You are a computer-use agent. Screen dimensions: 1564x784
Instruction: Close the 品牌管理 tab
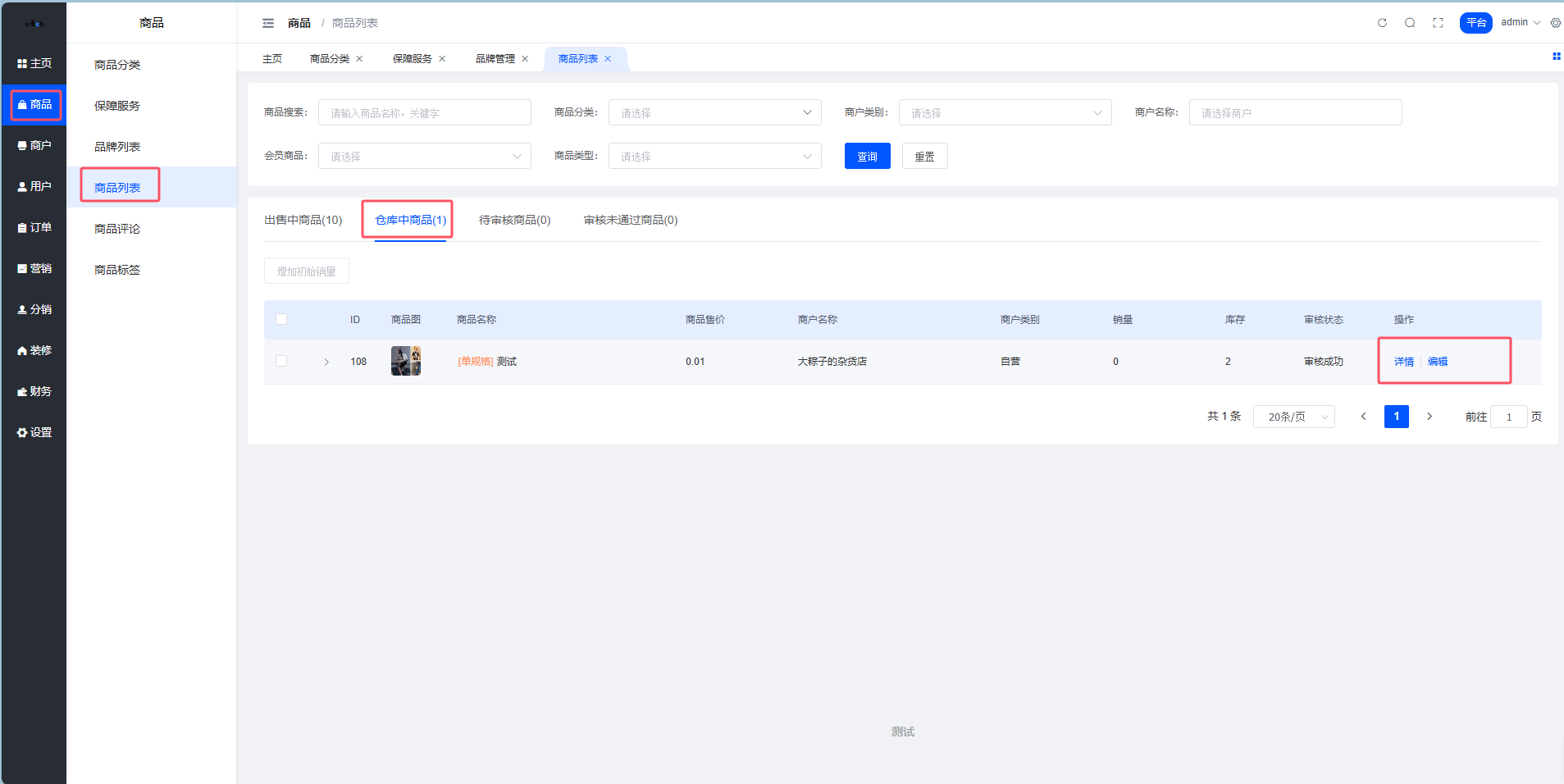[x=525, y=59]
